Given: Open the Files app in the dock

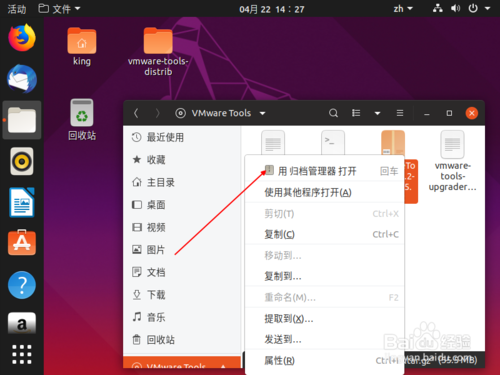Looking at the screenshot, I should [22, 120].
